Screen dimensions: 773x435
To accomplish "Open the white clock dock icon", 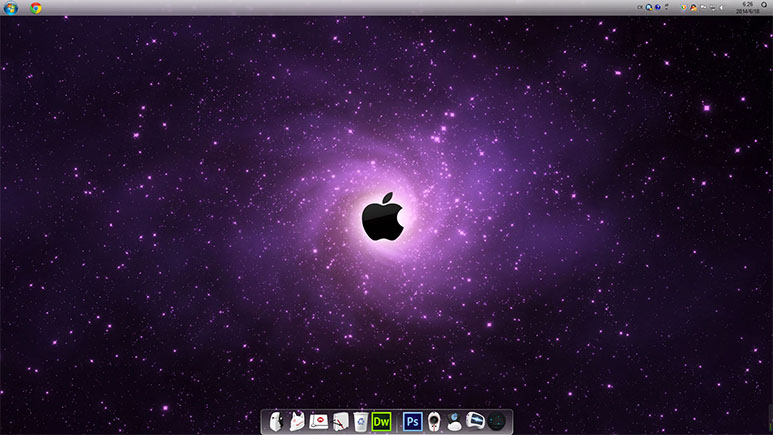I will pyautogui.click(x=340, y=422).
